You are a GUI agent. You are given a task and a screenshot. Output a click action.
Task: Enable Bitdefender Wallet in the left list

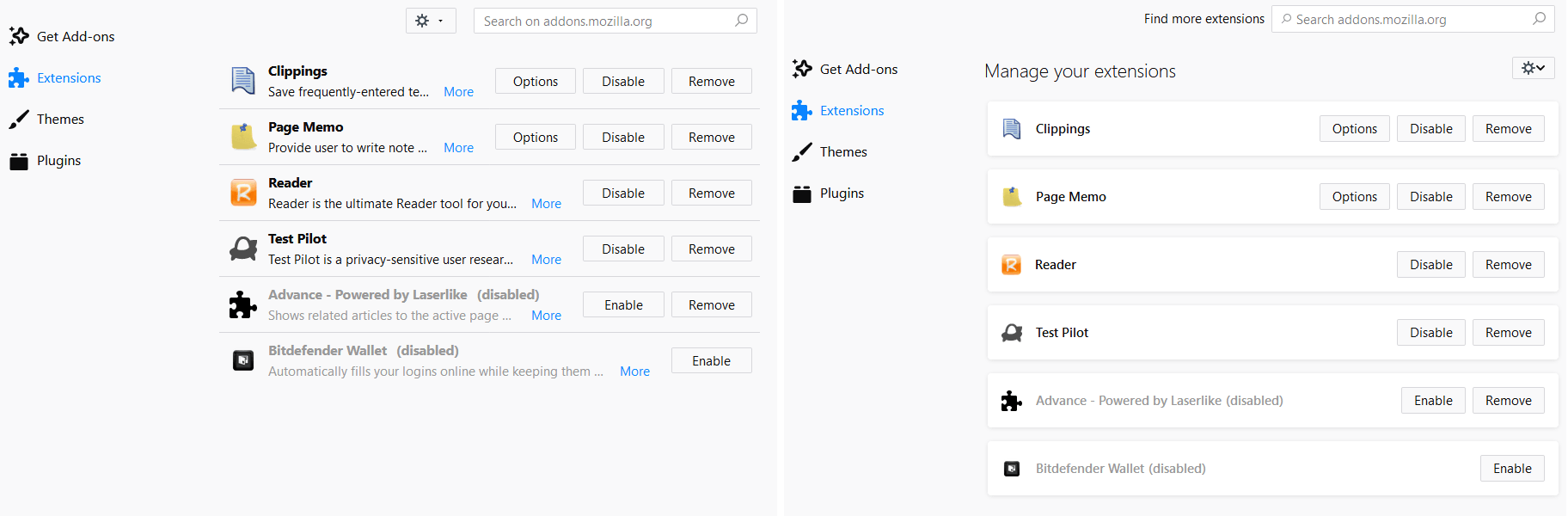coord(712,360)
